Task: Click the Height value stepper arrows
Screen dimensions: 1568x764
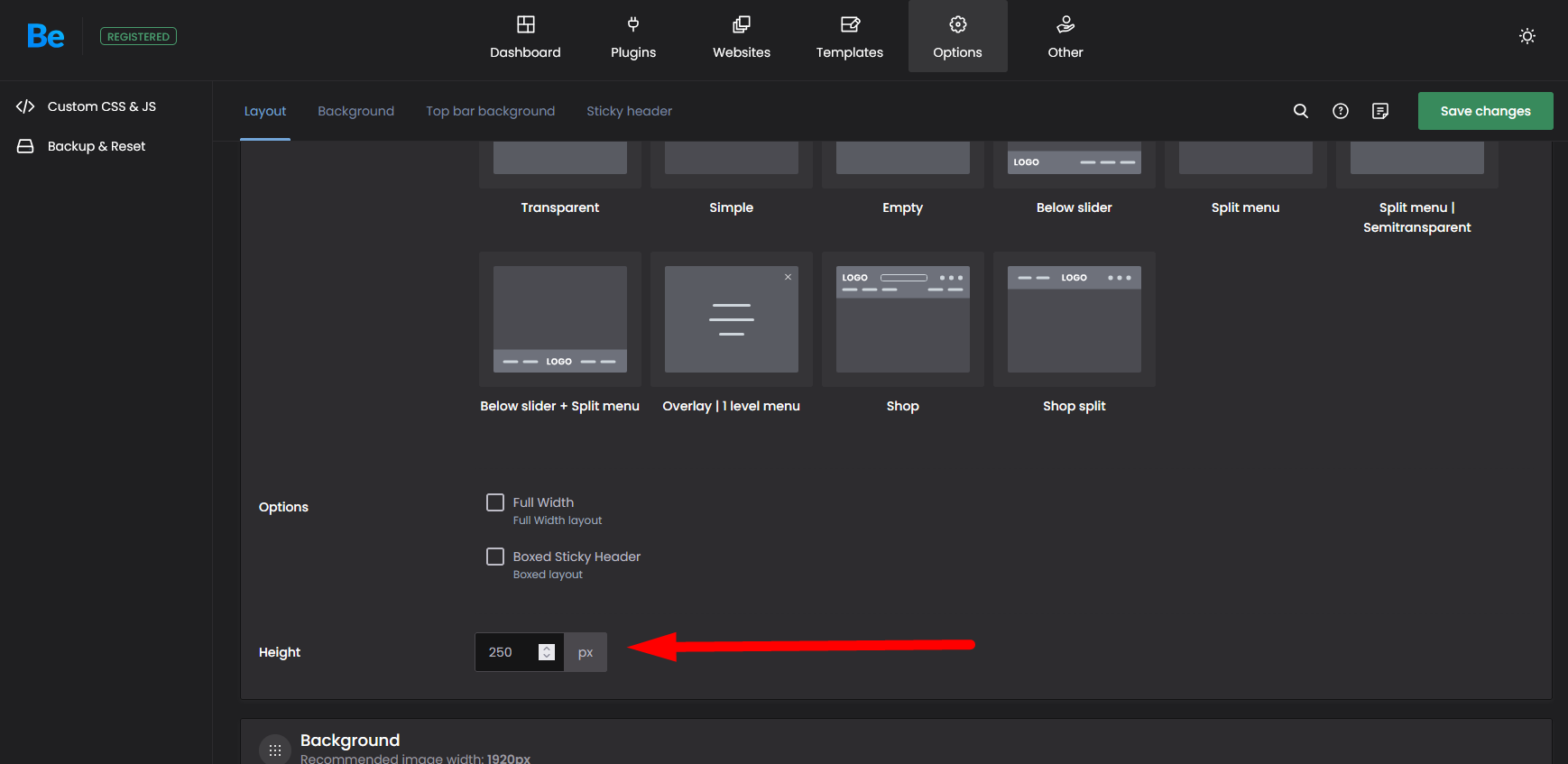Action: (547, 652)
